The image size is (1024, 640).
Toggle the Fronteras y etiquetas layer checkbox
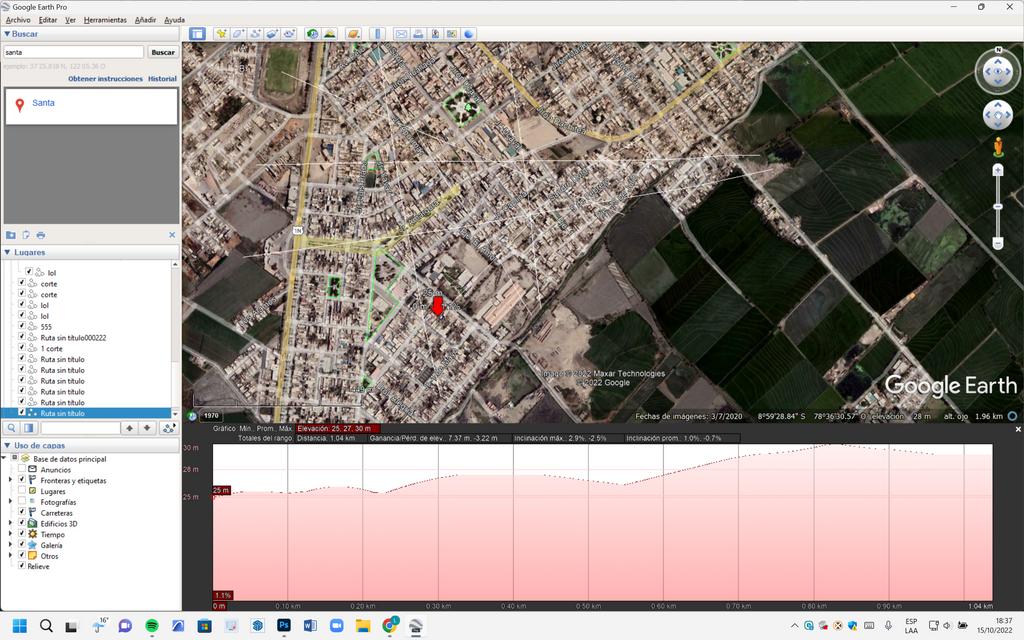(22, 479)
